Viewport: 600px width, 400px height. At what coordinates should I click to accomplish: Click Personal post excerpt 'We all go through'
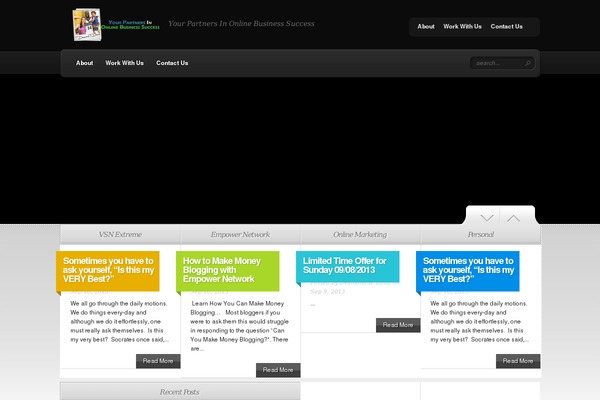point(479,322)
